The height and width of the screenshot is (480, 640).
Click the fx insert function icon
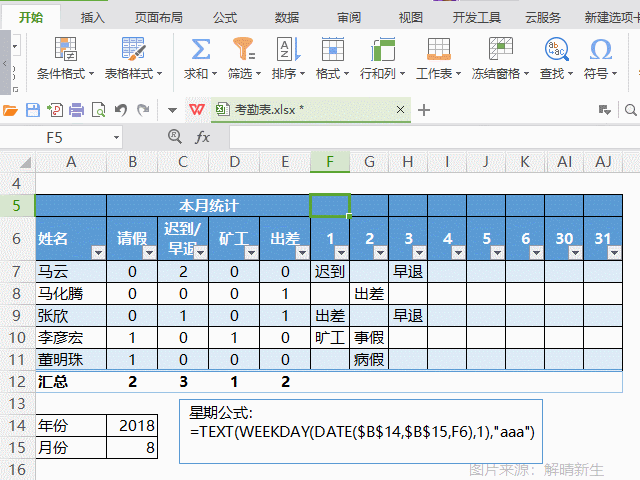202,137
